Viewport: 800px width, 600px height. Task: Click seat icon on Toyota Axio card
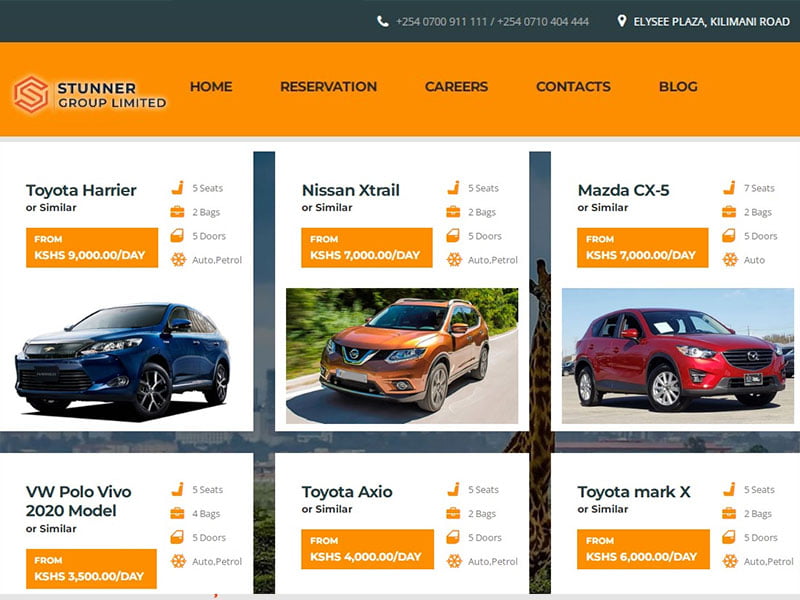(454, 489)
